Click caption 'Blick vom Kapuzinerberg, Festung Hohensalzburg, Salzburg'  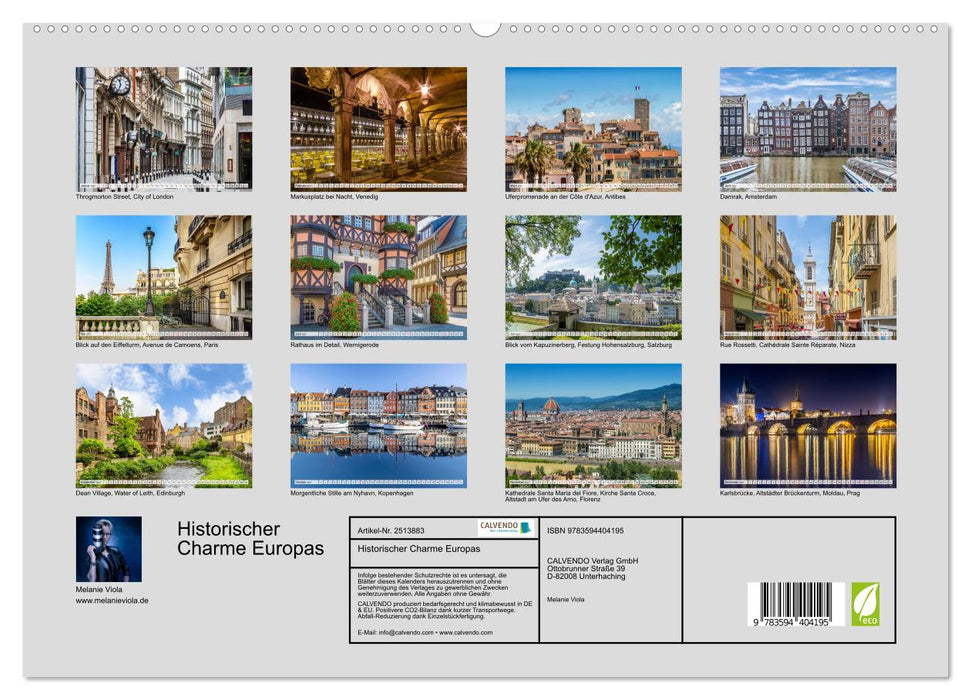pos(588,344)
